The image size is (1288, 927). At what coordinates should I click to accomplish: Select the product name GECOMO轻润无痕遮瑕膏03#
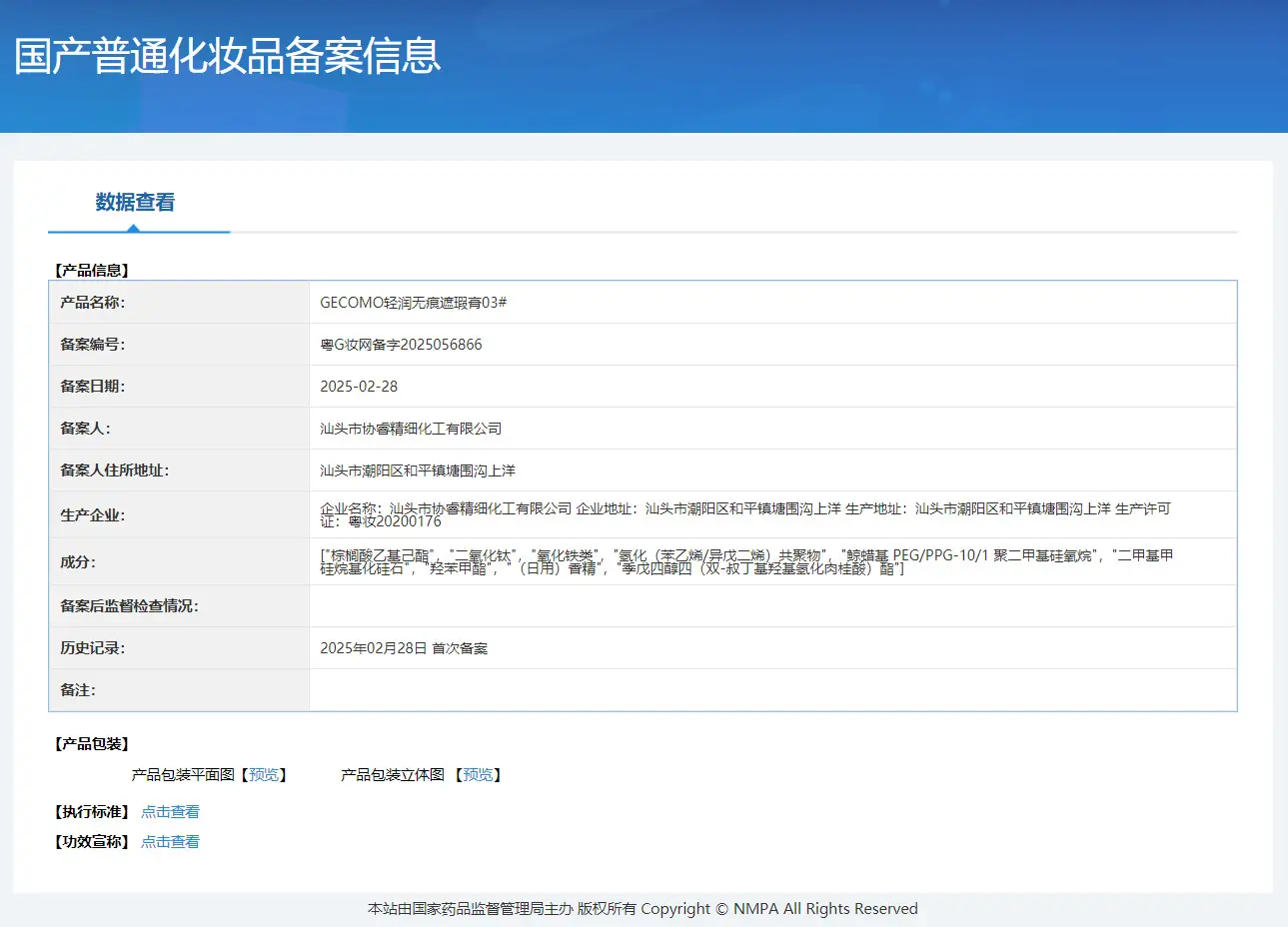click(413, 303)
